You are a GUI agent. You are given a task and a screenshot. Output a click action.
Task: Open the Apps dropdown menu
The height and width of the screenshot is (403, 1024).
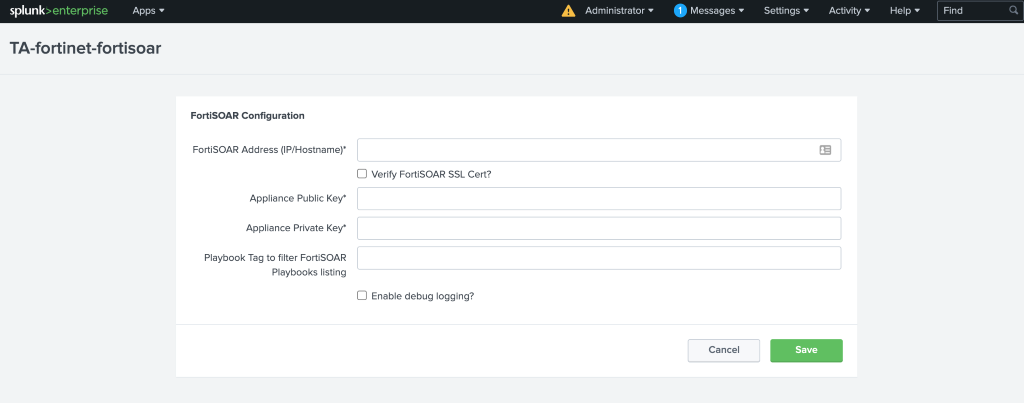[148, 11]
